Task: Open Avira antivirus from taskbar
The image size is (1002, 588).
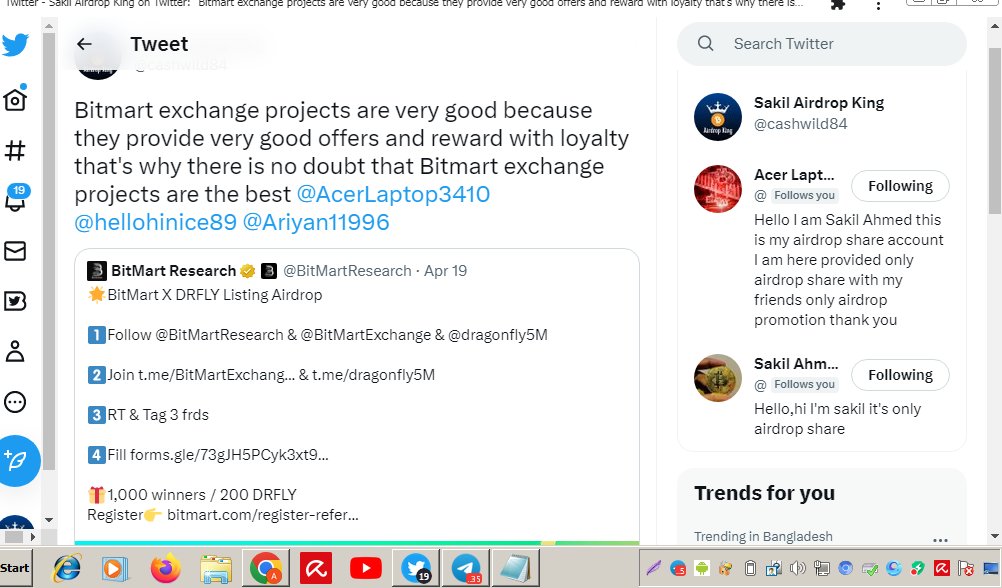Action: click(x=316, y=568)
